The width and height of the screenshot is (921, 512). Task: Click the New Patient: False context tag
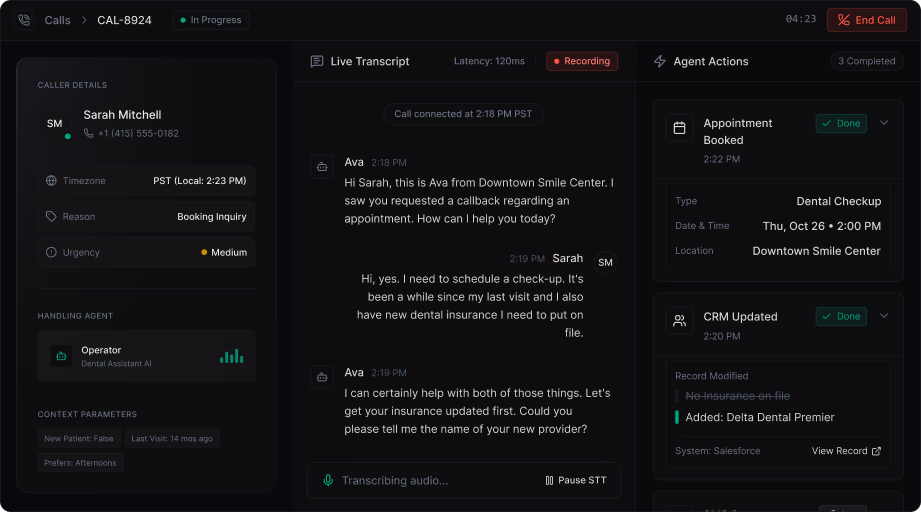(79, 439)
